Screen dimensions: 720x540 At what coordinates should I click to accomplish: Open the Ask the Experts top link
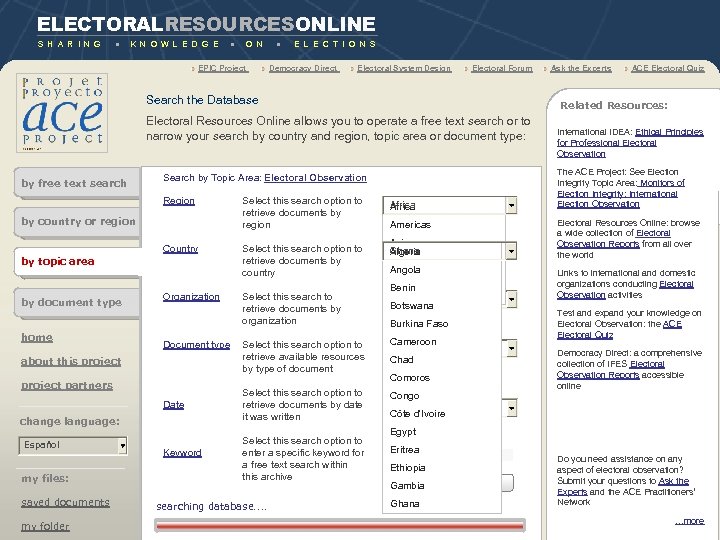[x=580, y=68]
